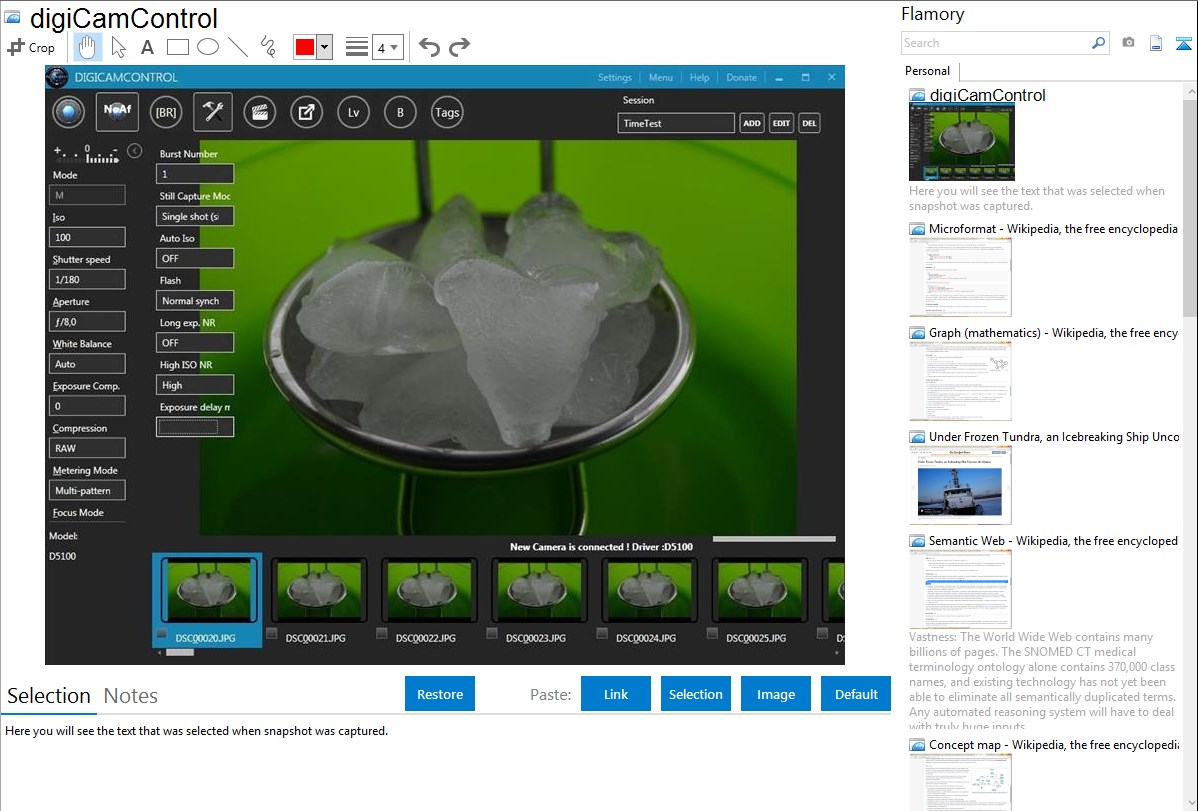Open the line width dropdown showing 4
The height and width of the screenshot is (811, 1198).
(x=387, y=47)
